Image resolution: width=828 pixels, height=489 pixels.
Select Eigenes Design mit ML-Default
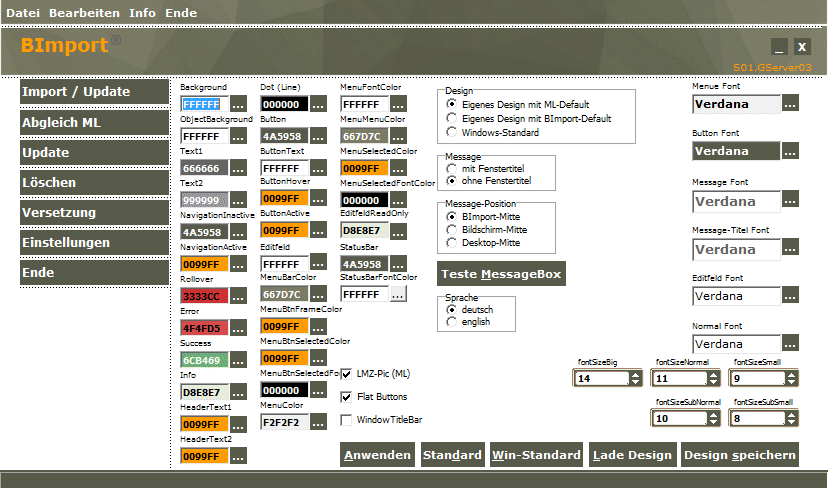(518, 104)
